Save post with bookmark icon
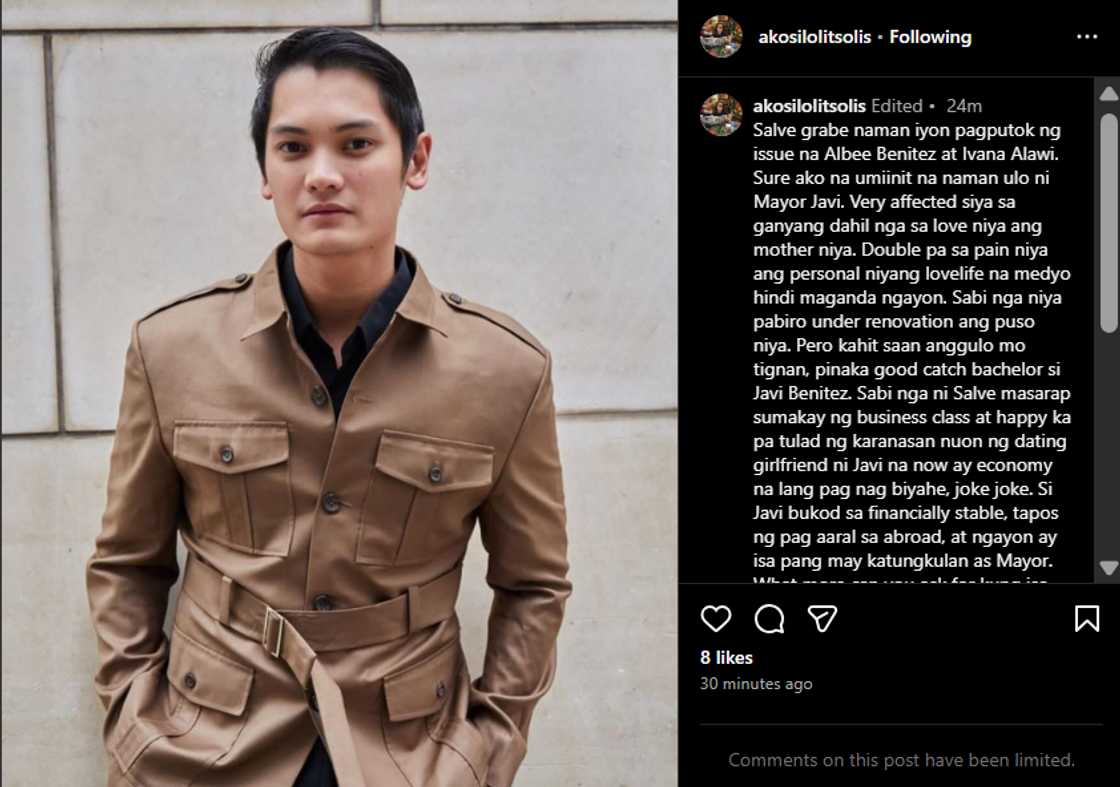The width and height of the screenshot is (1120, 787). (1087, 618)
